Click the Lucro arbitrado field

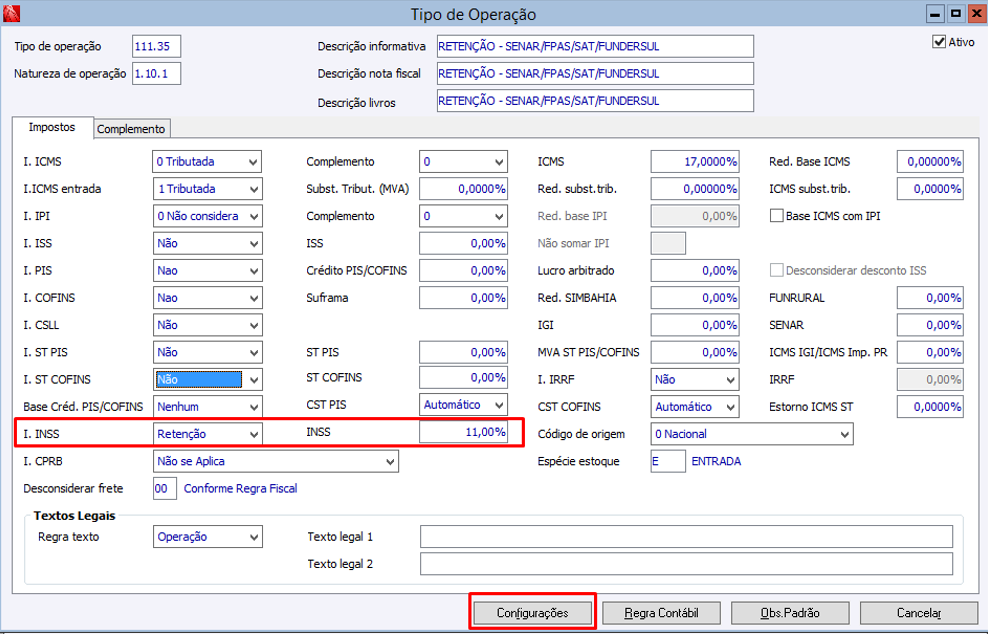[x=694, y=271]
